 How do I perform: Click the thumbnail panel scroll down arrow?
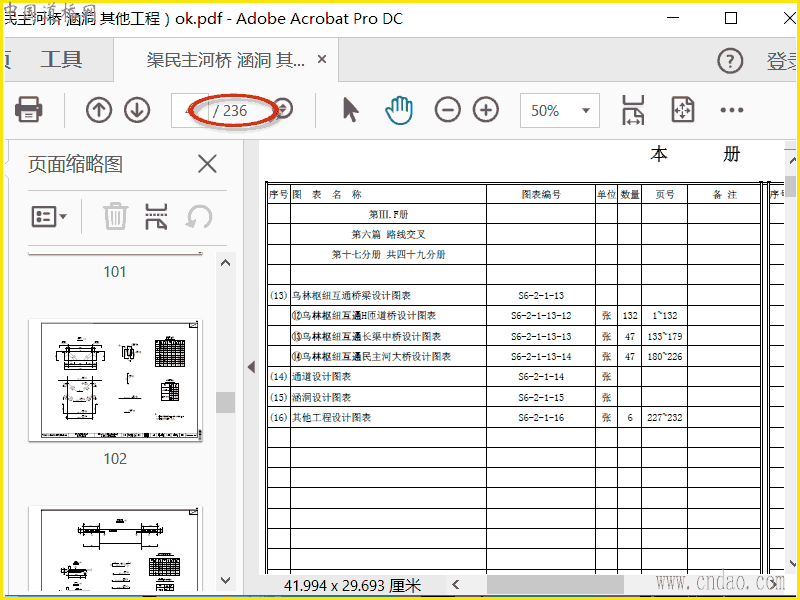226,581
